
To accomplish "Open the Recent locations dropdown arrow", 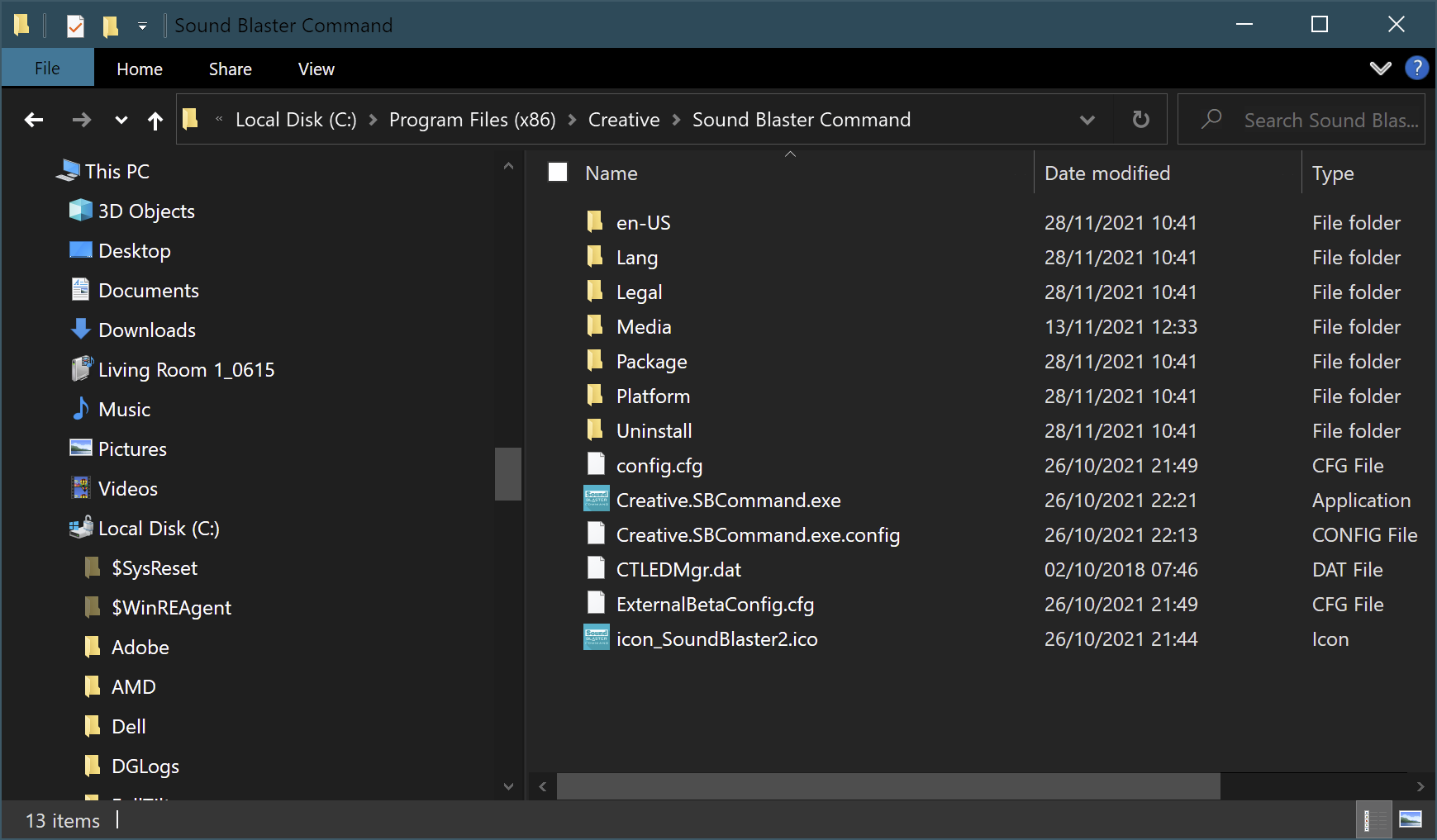I will coord(121,121).
